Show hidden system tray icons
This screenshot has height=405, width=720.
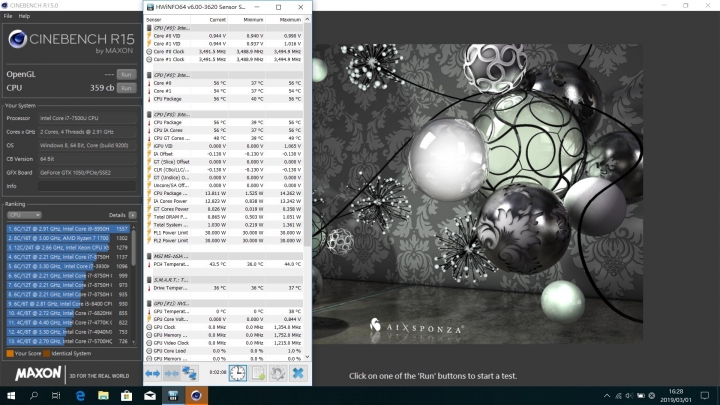pyautogui.click(x=607, y=396)
